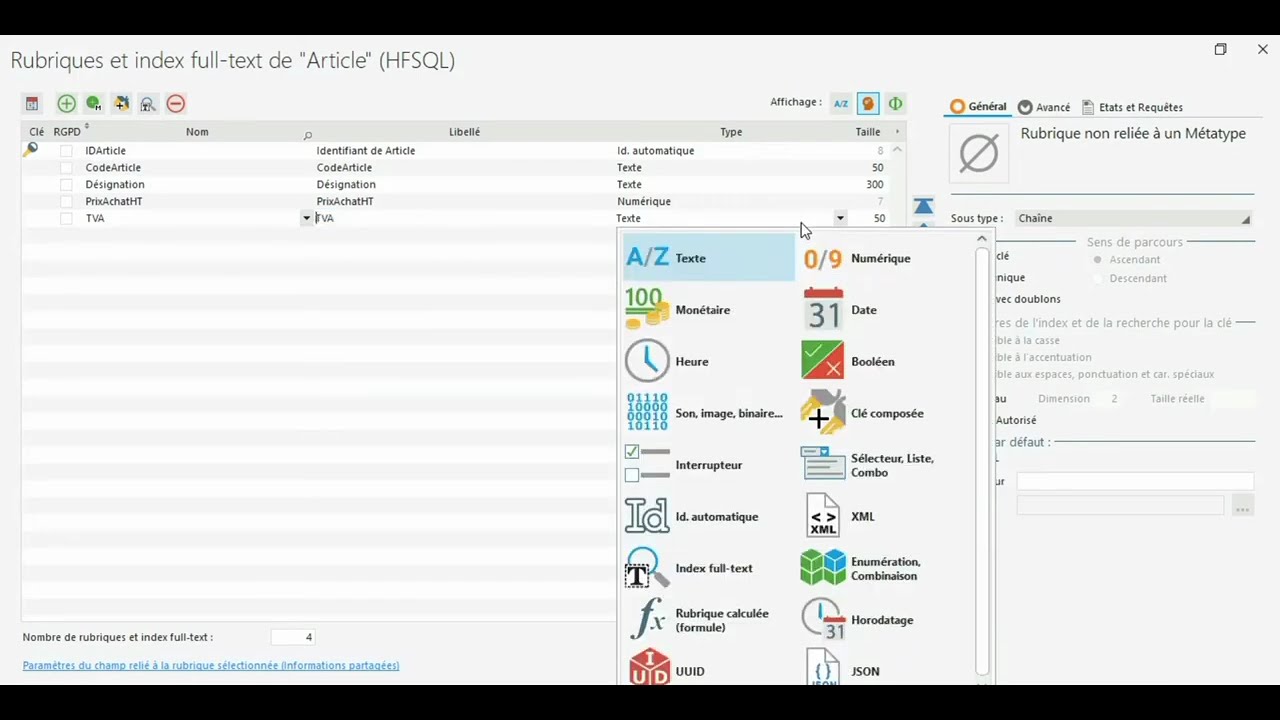Click the Clé column header
Screen dimensions: 1280x720
(37, 132)
